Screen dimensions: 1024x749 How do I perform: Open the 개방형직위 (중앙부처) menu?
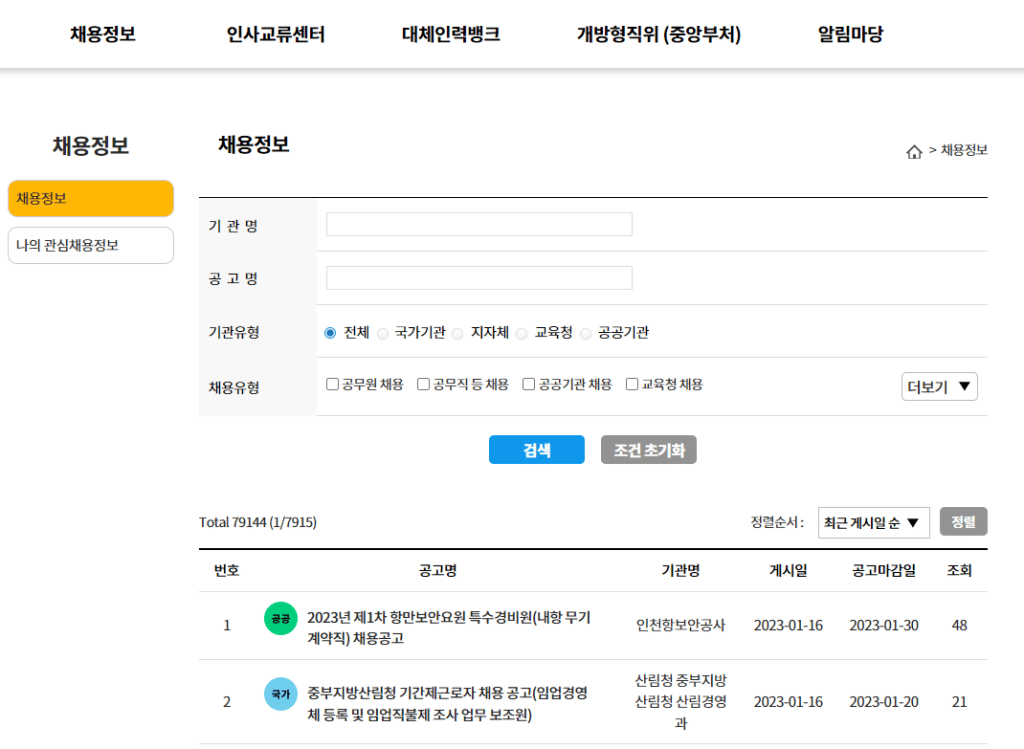(659, 34)
